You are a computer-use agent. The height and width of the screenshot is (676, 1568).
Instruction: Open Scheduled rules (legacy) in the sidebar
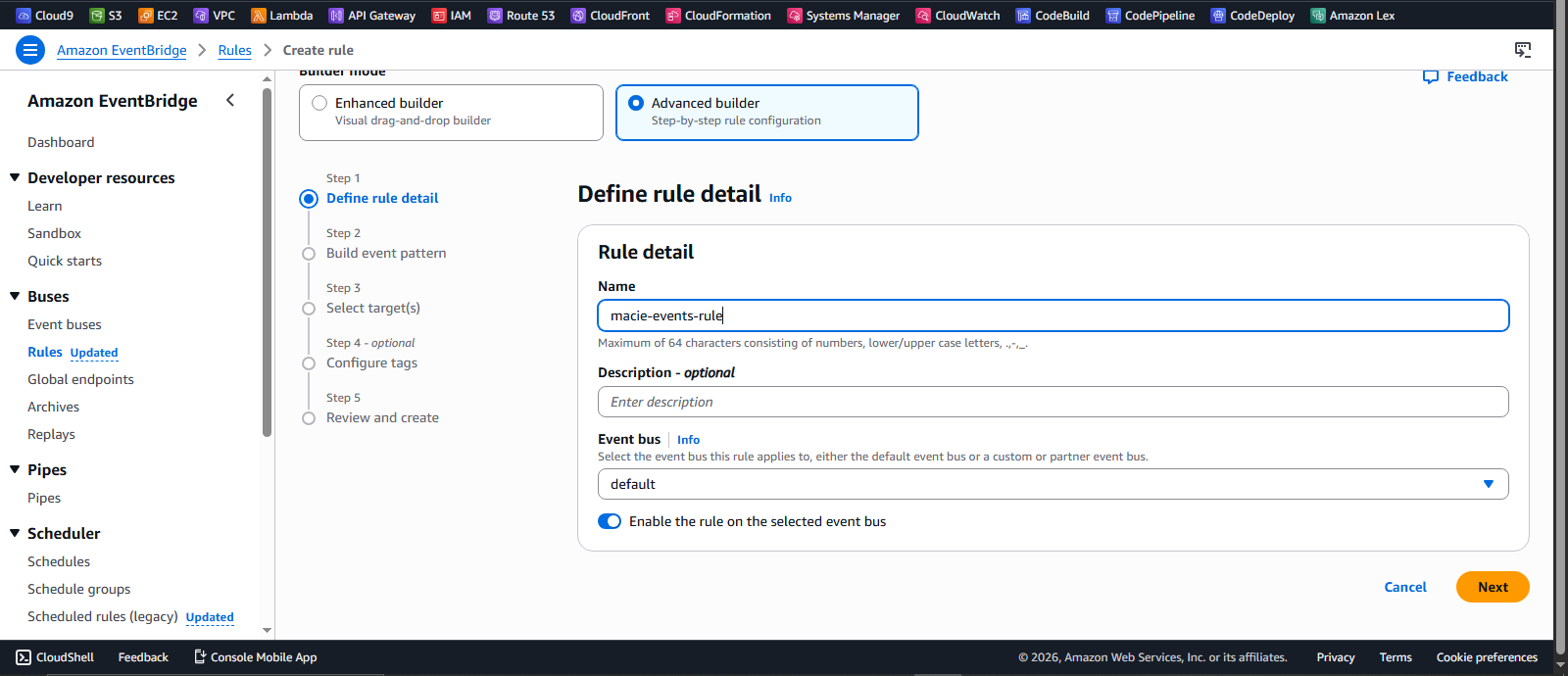tap(103, 616)
